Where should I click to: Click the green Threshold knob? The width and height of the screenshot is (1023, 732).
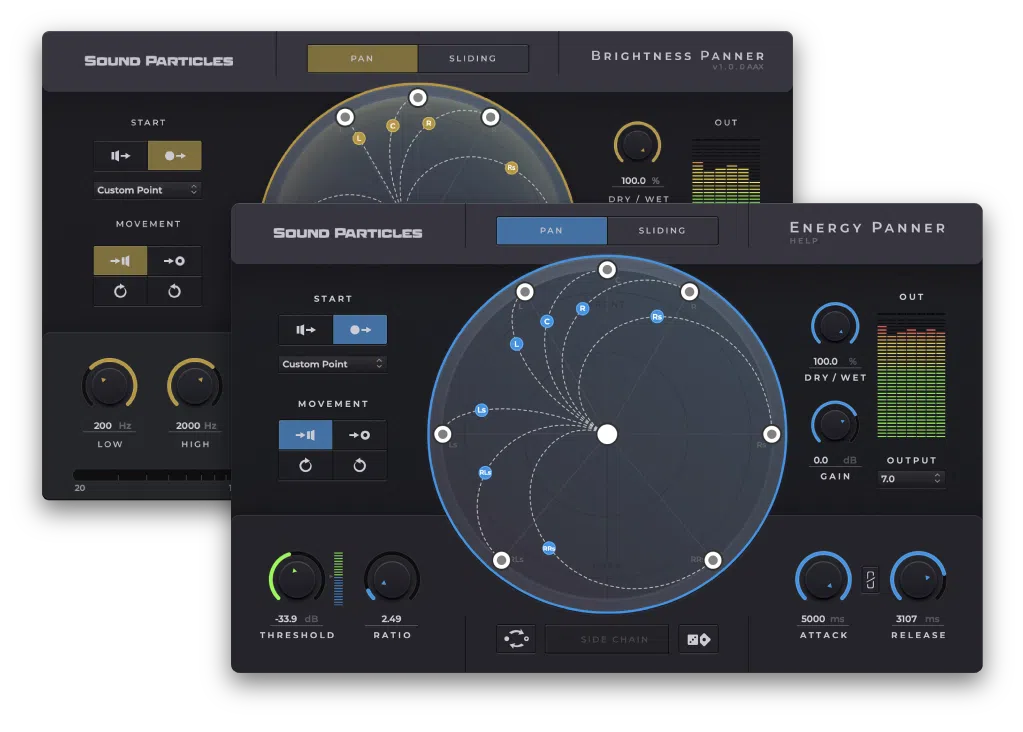click(296, 579)
